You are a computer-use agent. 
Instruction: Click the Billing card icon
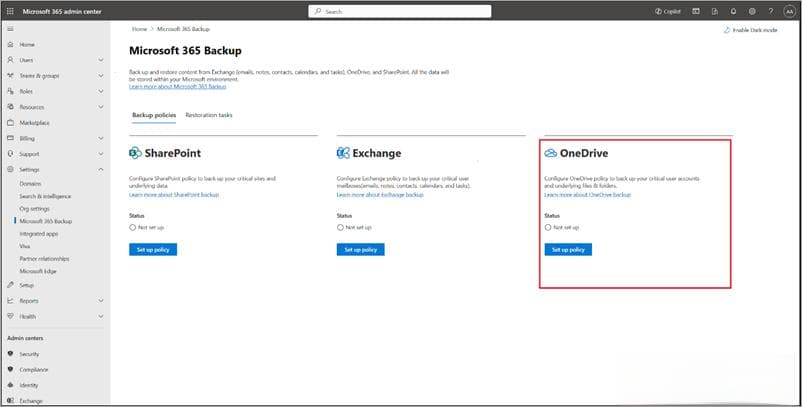tap(10, 138)
